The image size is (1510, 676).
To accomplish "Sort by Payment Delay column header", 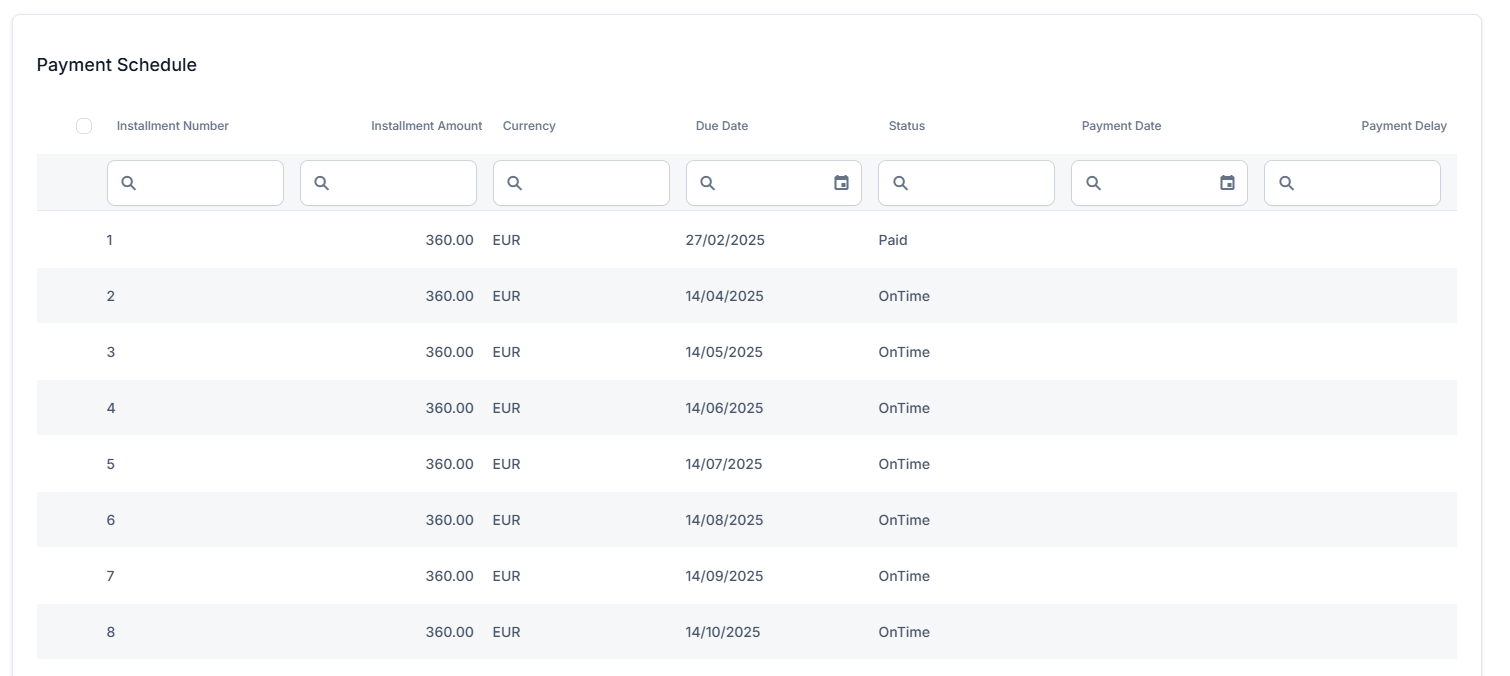I will tap(1403, 126).
